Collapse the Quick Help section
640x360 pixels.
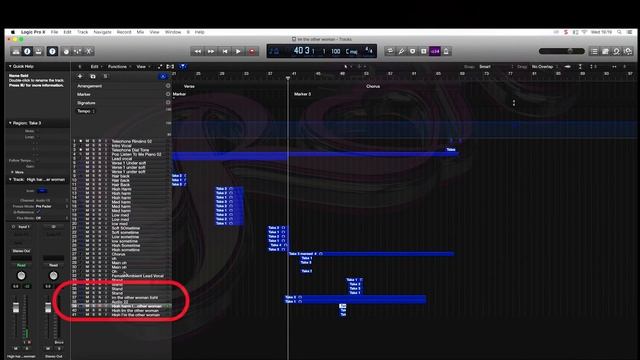click(x=10, y=66)
